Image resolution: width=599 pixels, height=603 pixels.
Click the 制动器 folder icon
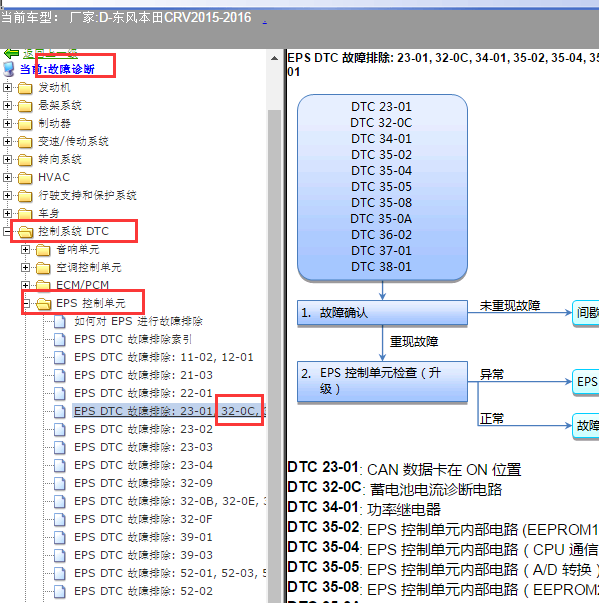tap(25, 124)
